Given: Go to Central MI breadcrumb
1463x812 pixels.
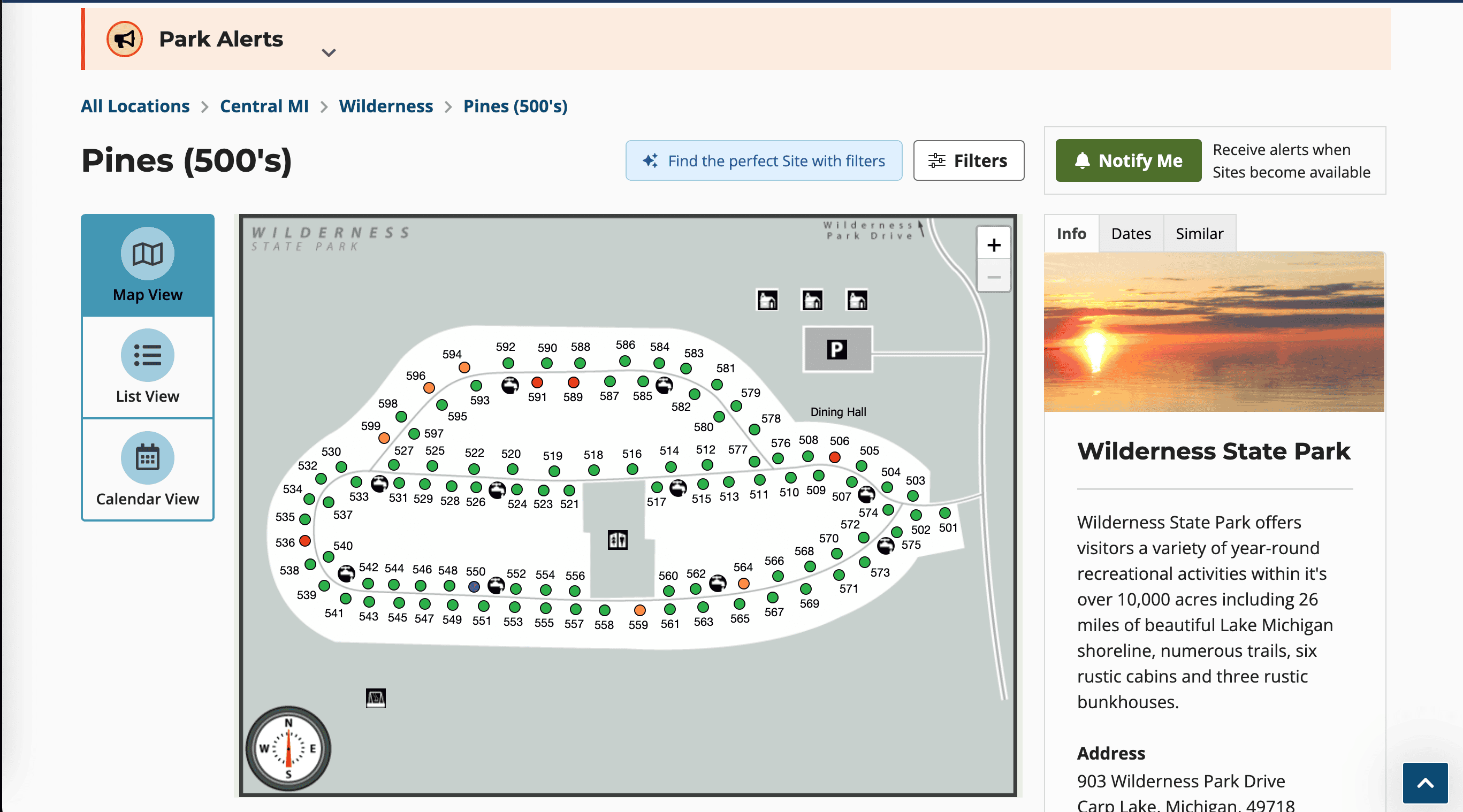Looking at the screenshot, I should tap(264, 106).
